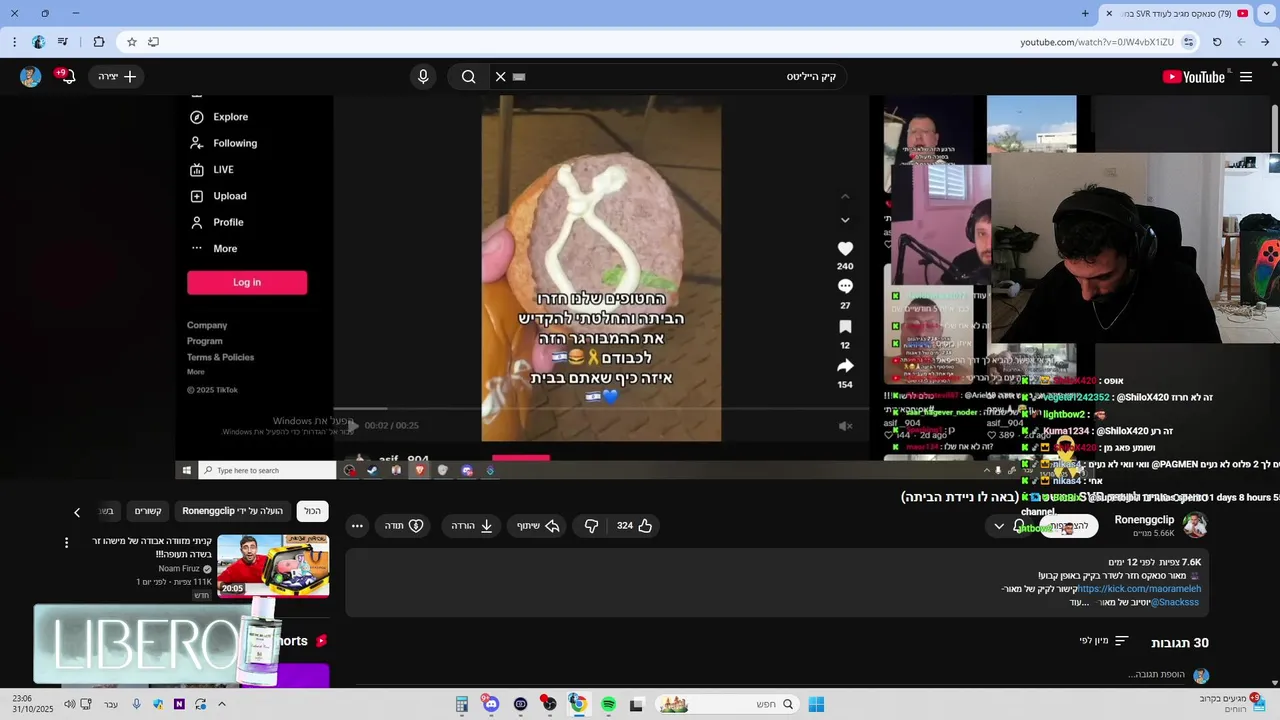Click TikTok bookmark icon with 12
1280x720 pixels.
click(x=845, y=327)
